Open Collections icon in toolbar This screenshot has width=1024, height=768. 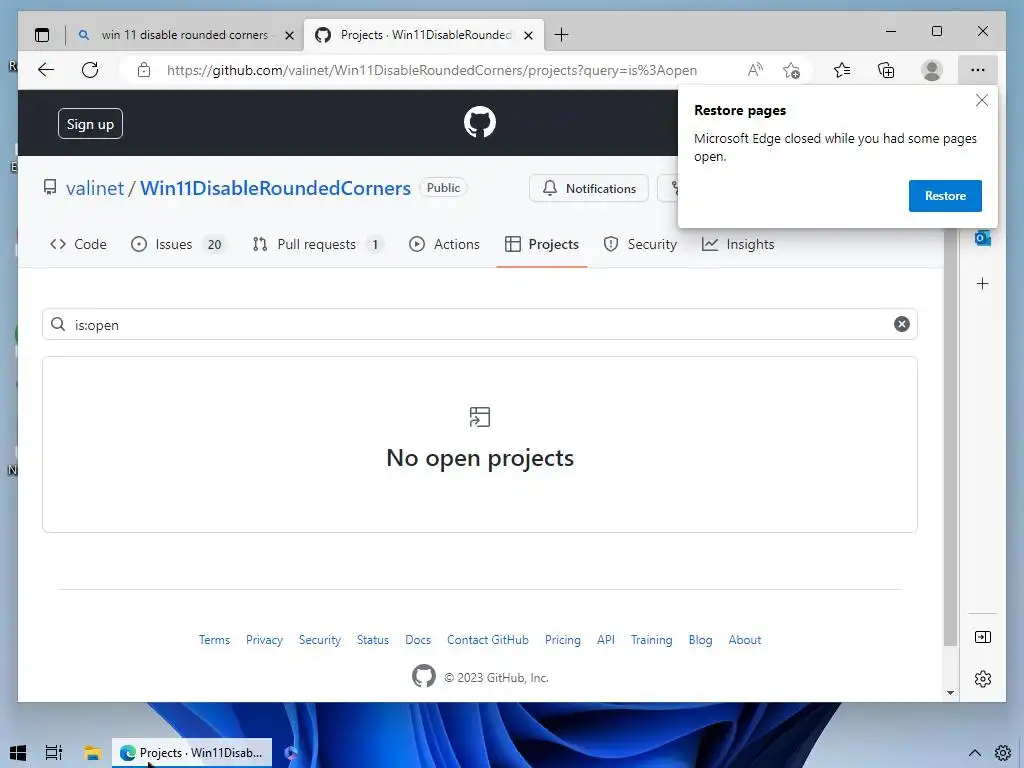coord(886,70)
